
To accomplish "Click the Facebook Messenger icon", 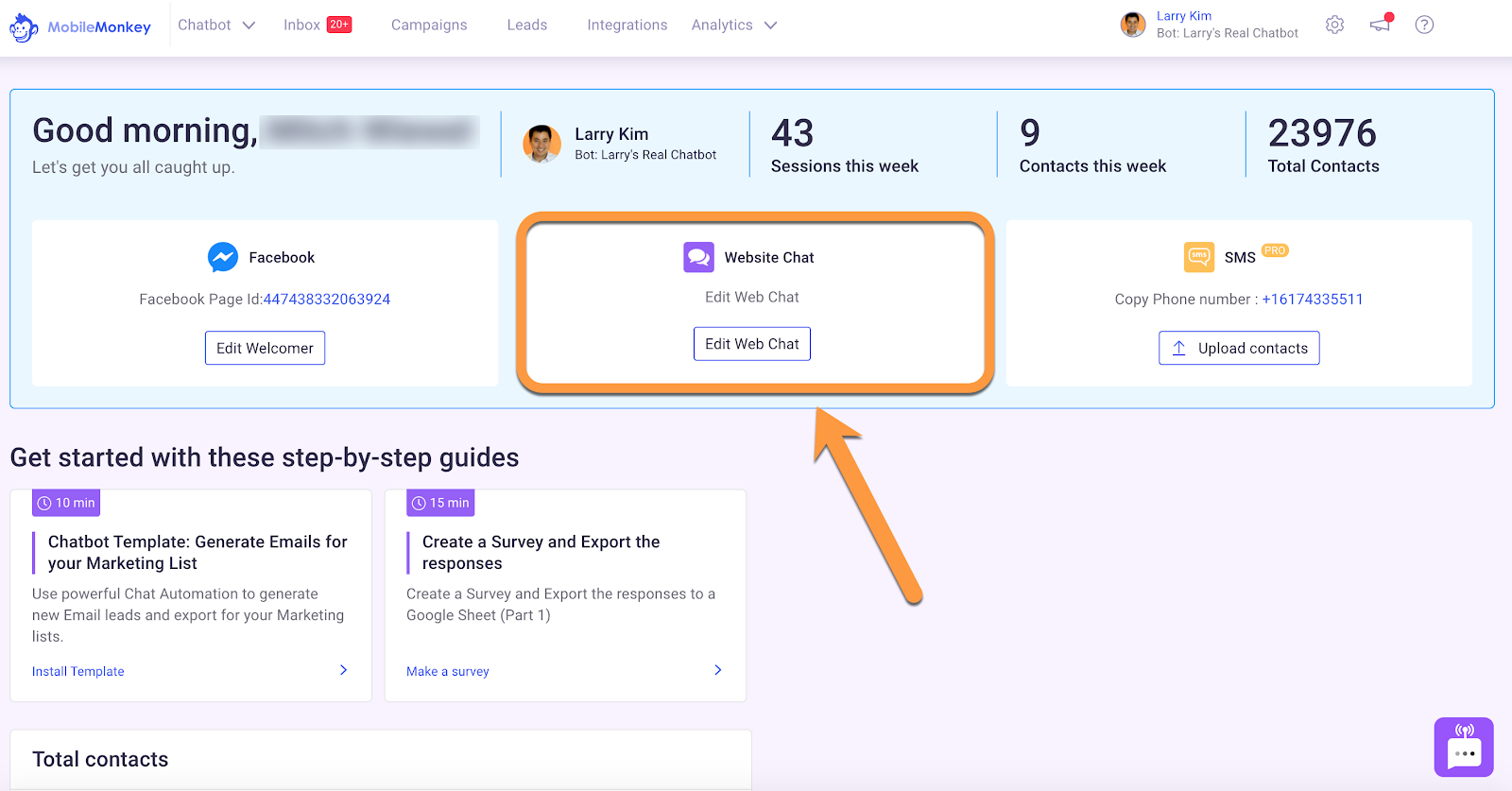I will [223, 257].
